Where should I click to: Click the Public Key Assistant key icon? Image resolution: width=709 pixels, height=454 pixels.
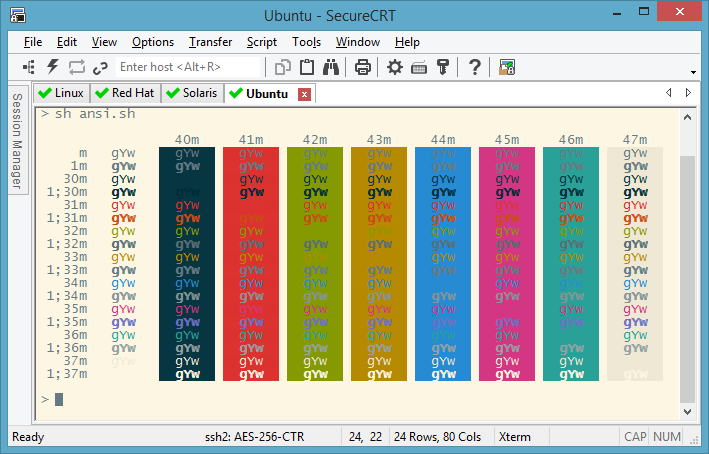pyautogui.click(x=442, y=67)
